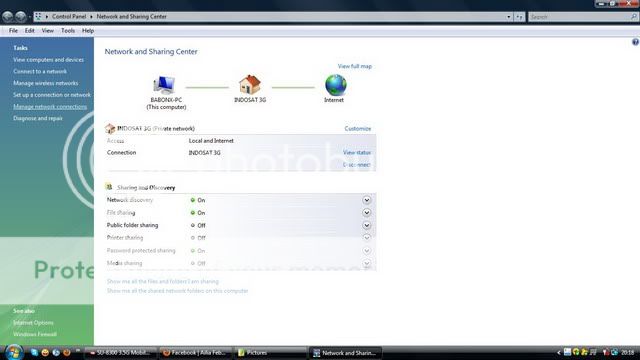Image resolution: width=640 pixels, height=360 pixels.
Task: Click the search magnifier icon
Action: point(633,17)
